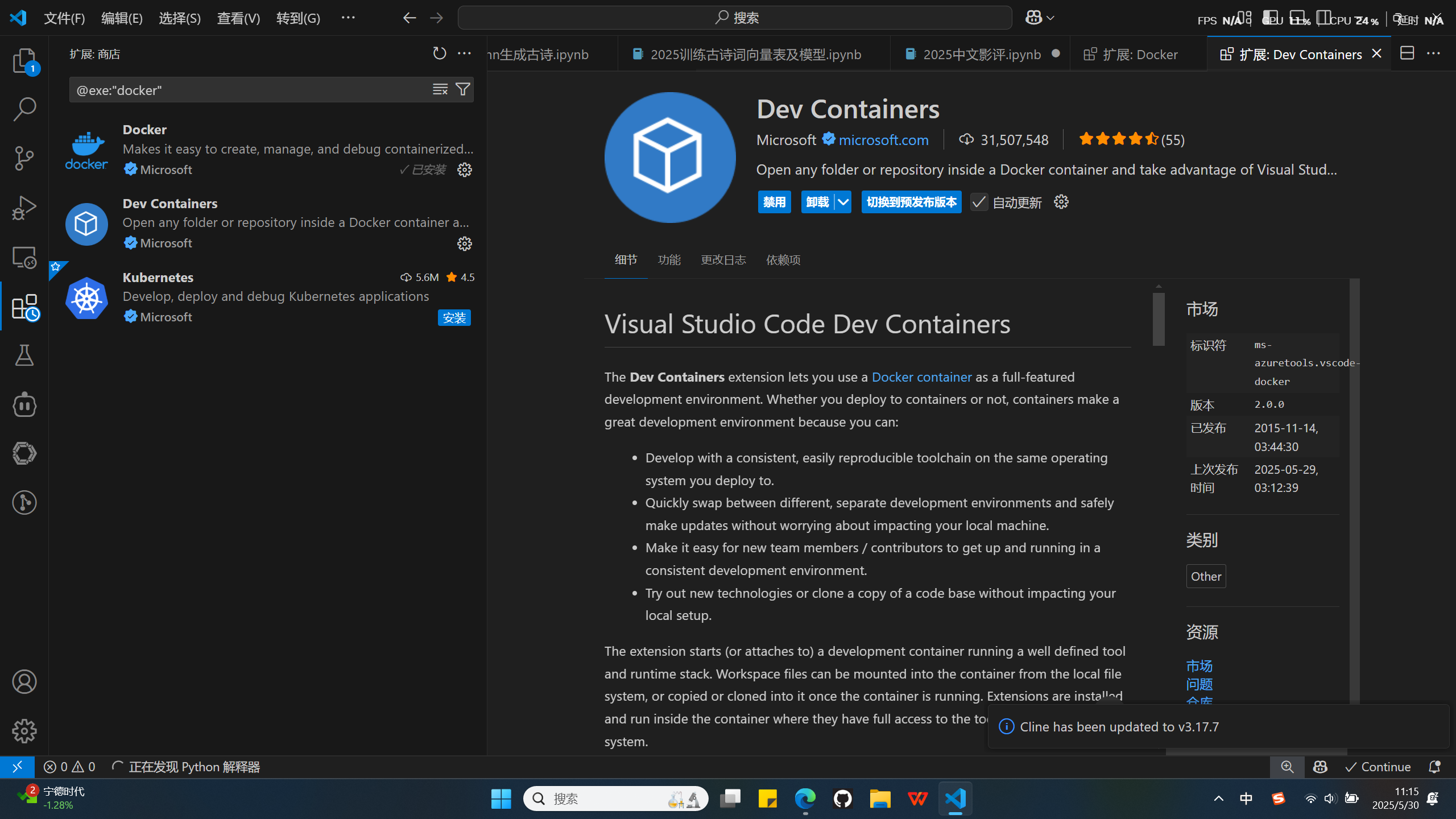Toggle notifications bell in status bar
Image resolution: width=1456 pixels, height=819 pixels.
point(1434,767)
